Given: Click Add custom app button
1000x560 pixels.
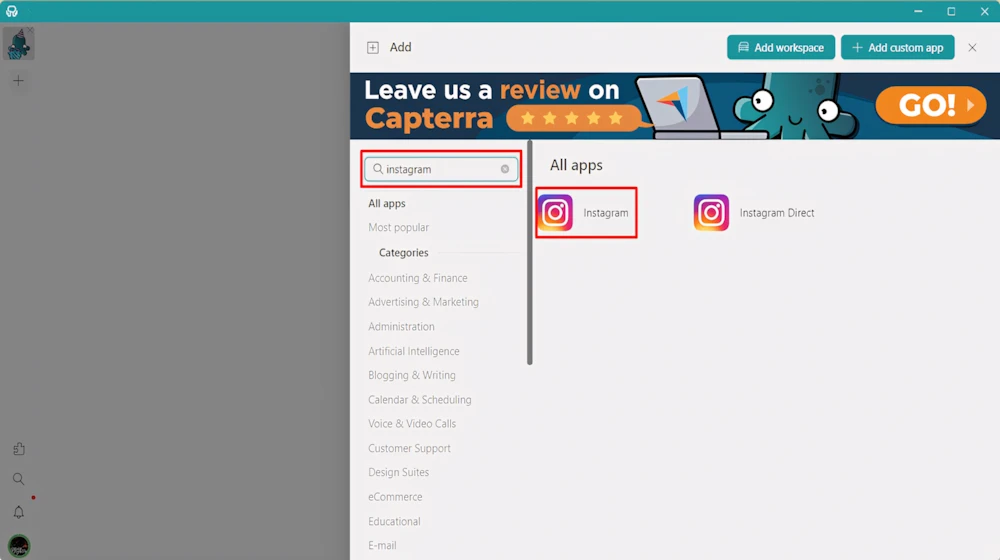Looking at the screenshot, I should [x=897, y=47].
